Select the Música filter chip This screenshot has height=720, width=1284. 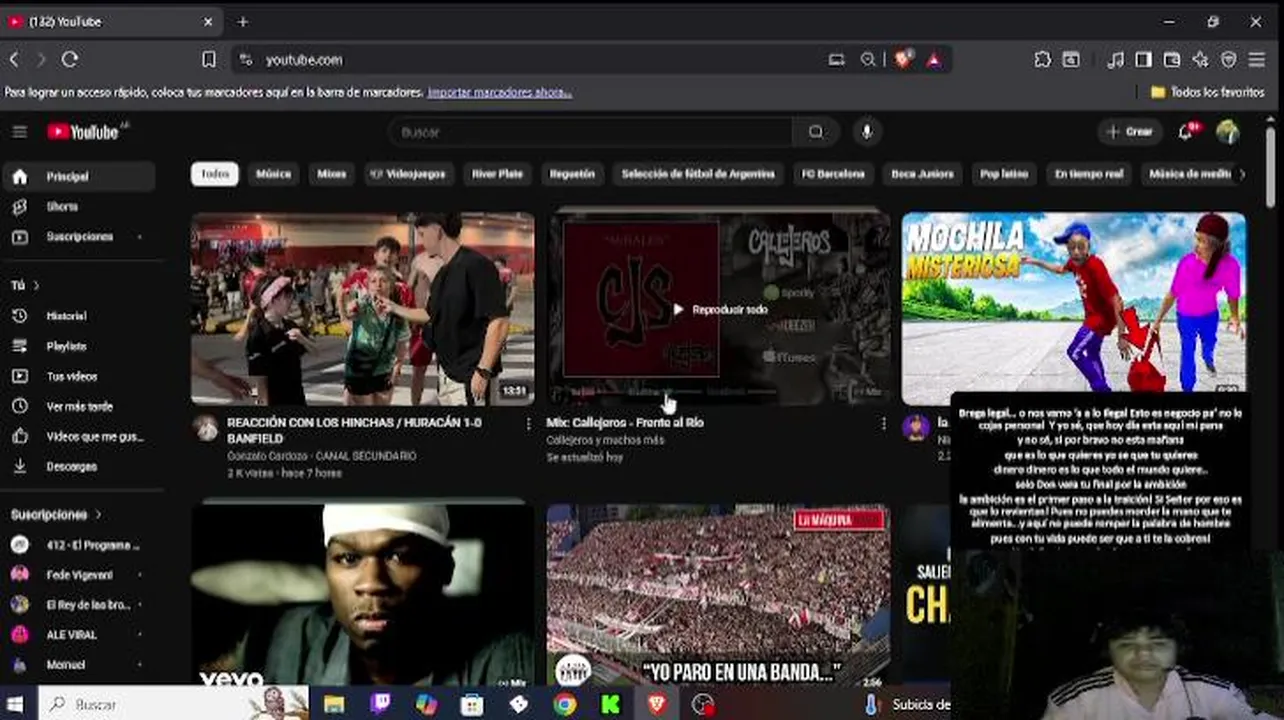(273, 174)
